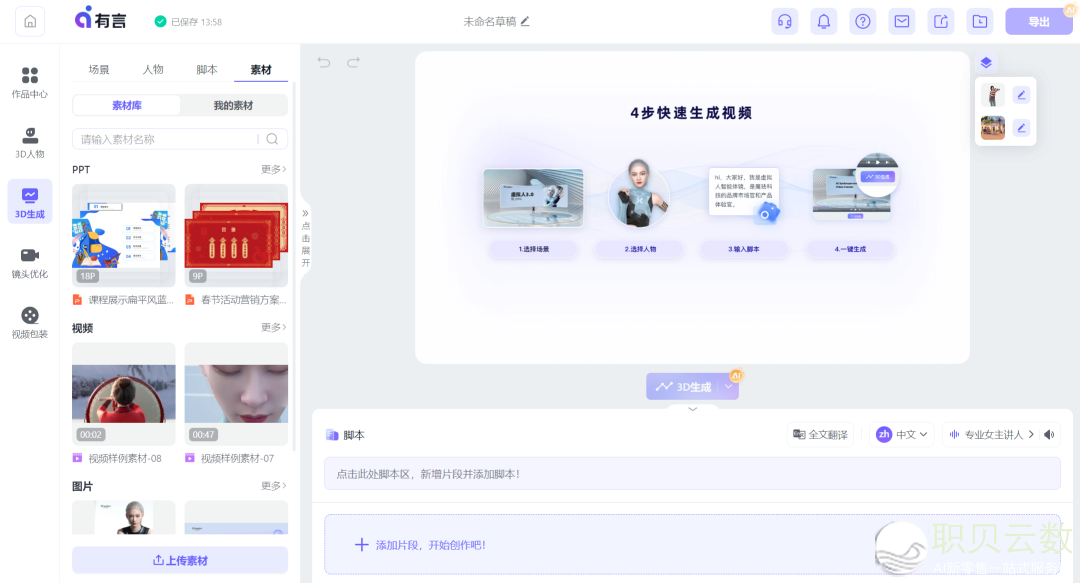Viewport: 1080px width, 583px height.
Task: Click the 上传素材 upload button
Action: (x=180, y=560)
